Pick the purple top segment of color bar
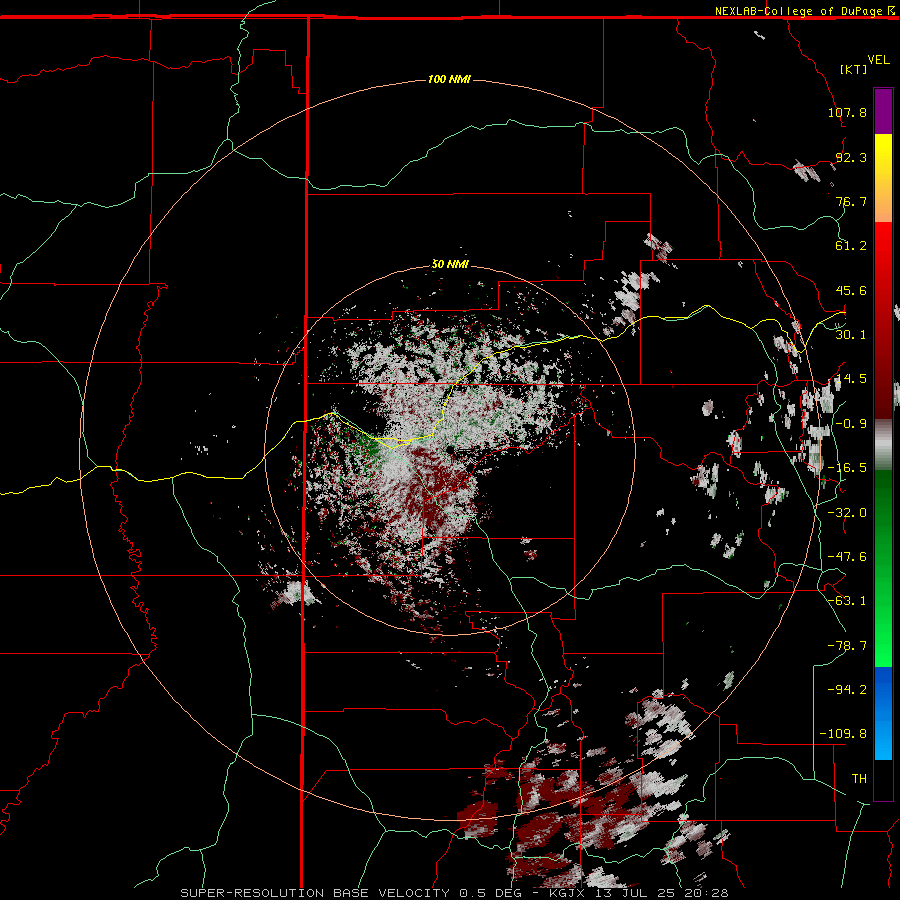Image resolution: width=900 pixels, height=900 pixels. point(883,111)
